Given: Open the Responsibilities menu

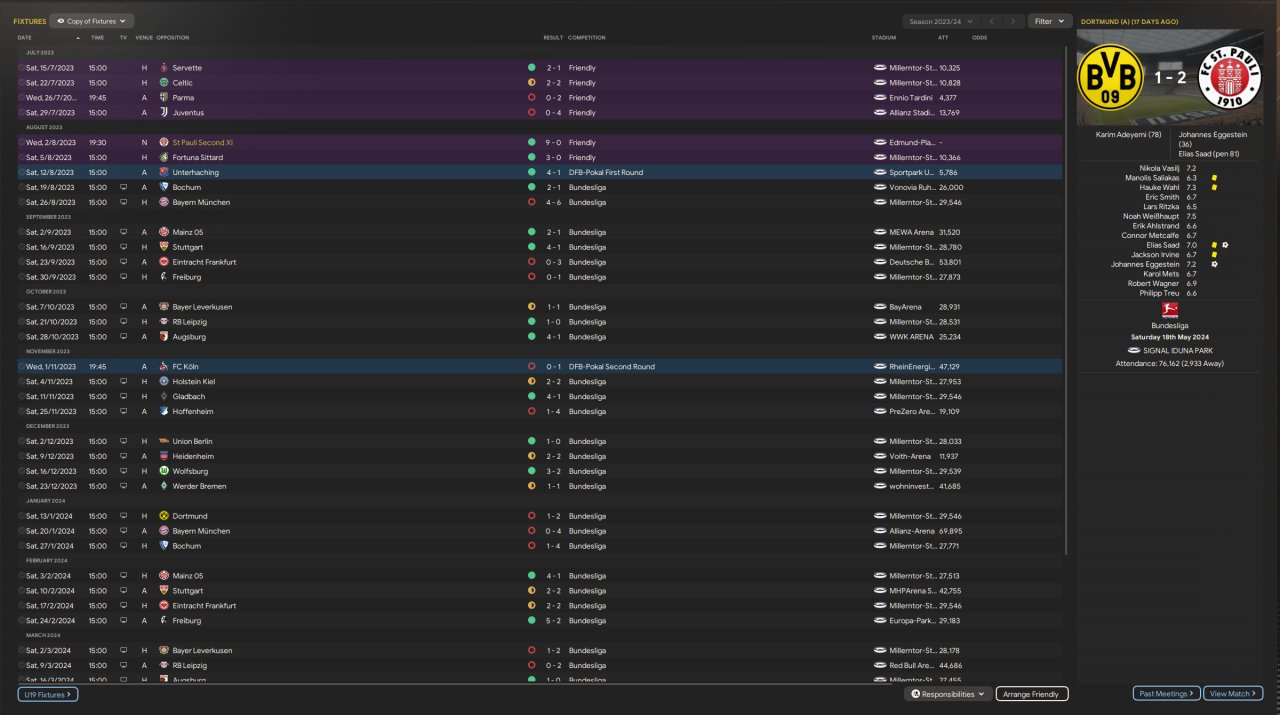Looking at the screenshot, I should [947, 694].
